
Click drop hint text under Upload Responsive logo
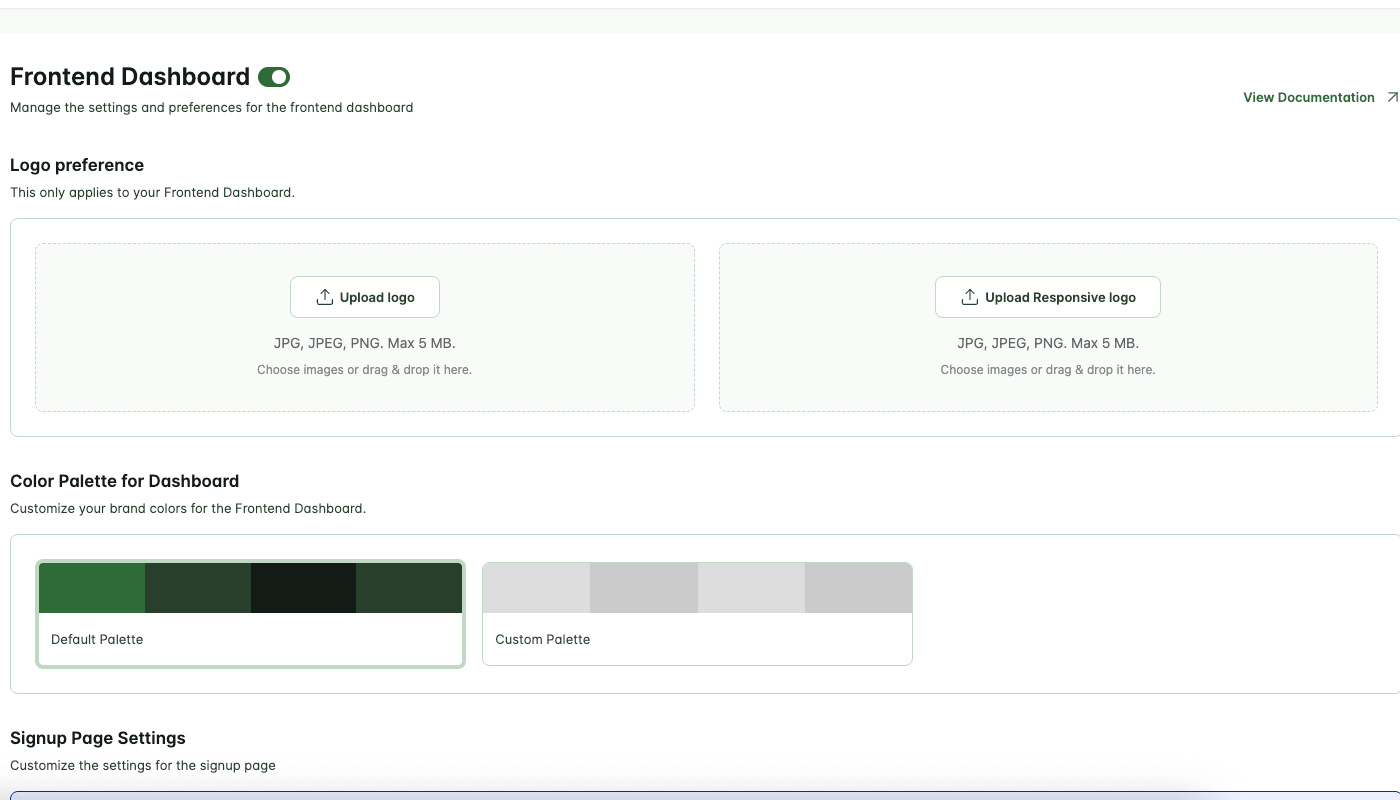pyautogui.click(x=1048, y=370)
